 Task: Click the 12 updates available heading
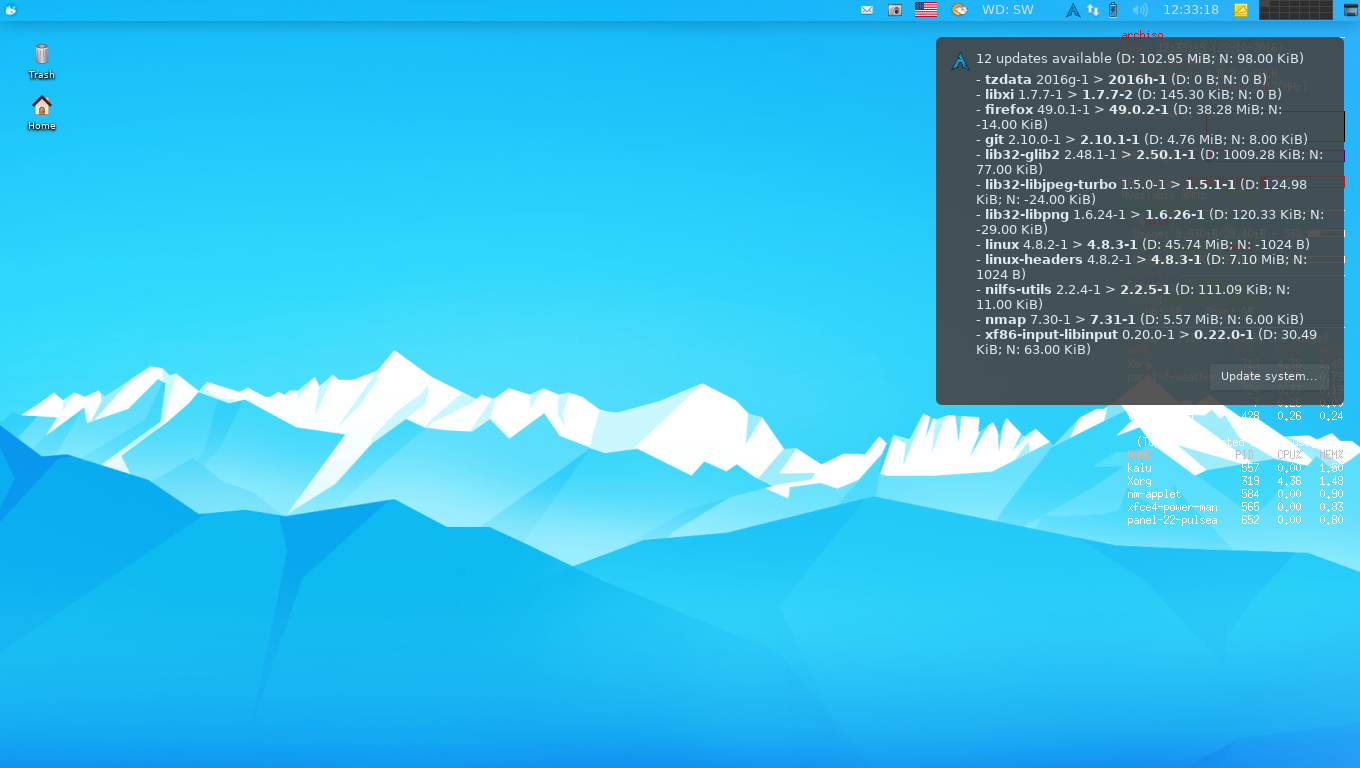pyautogui.click(x=1140, y=59)
